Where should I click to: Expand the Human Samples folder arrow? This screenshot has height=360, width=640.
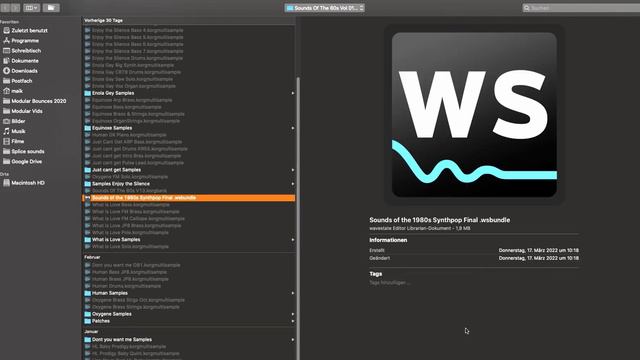click(293, 293)
